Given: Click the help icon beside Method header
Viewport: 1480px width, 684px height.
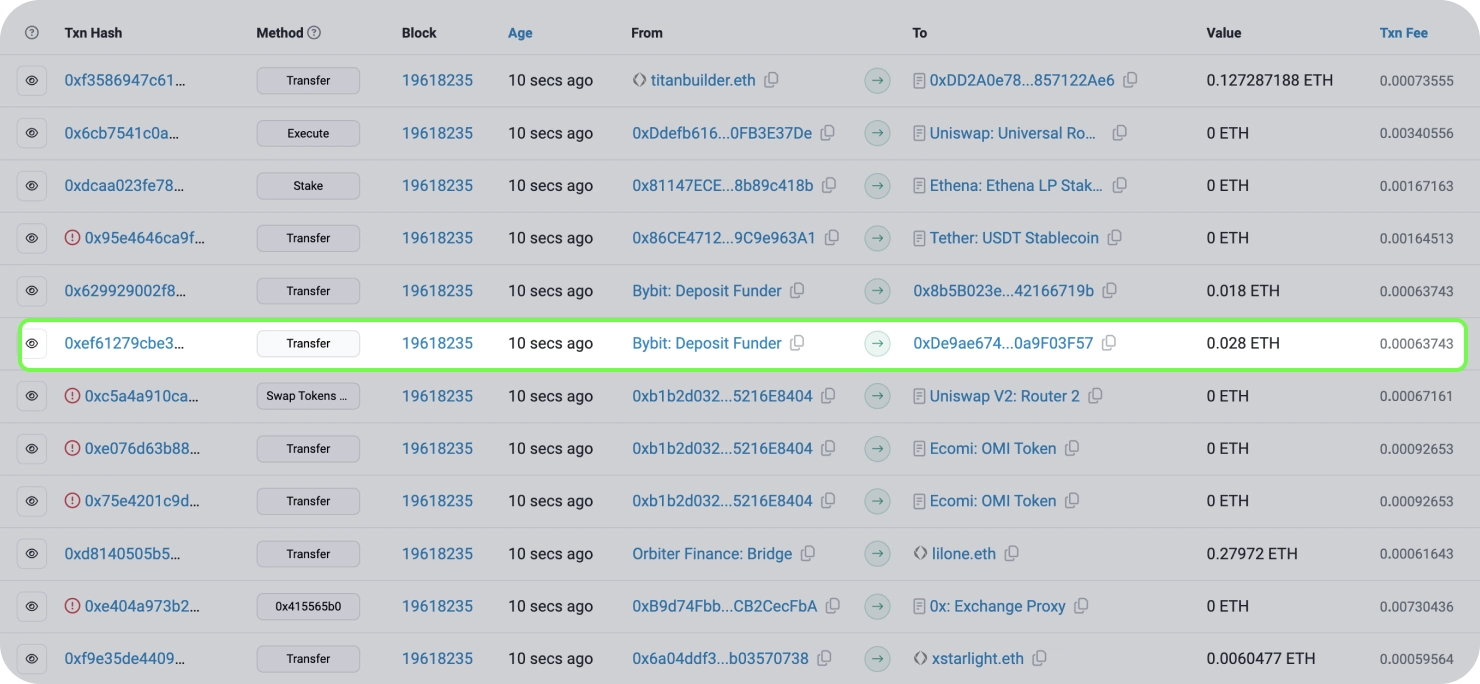Looking at the screenshot, I should click(x=314, y=33).
